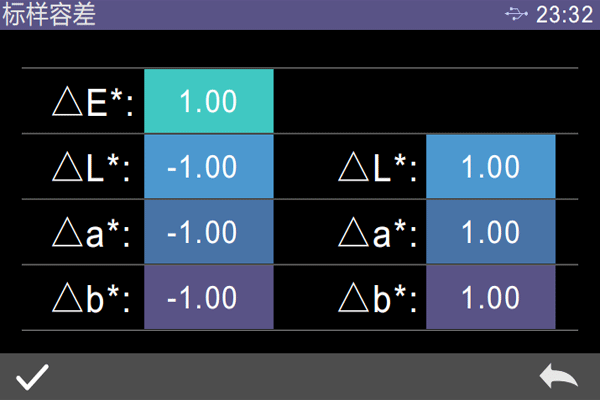The image size is (600, 400).
Task: Click the 23:32 clock in status bar
Action: [564, 14]
